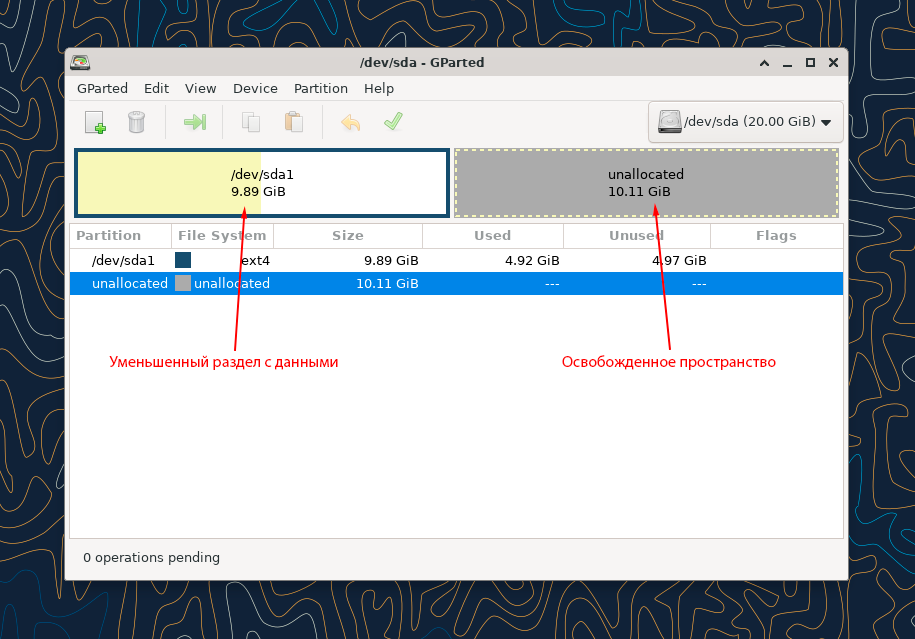Viewport: 915px width, 639px height.
Task: Roll up the window with the up-arrow button
Action: pos(764,63)
